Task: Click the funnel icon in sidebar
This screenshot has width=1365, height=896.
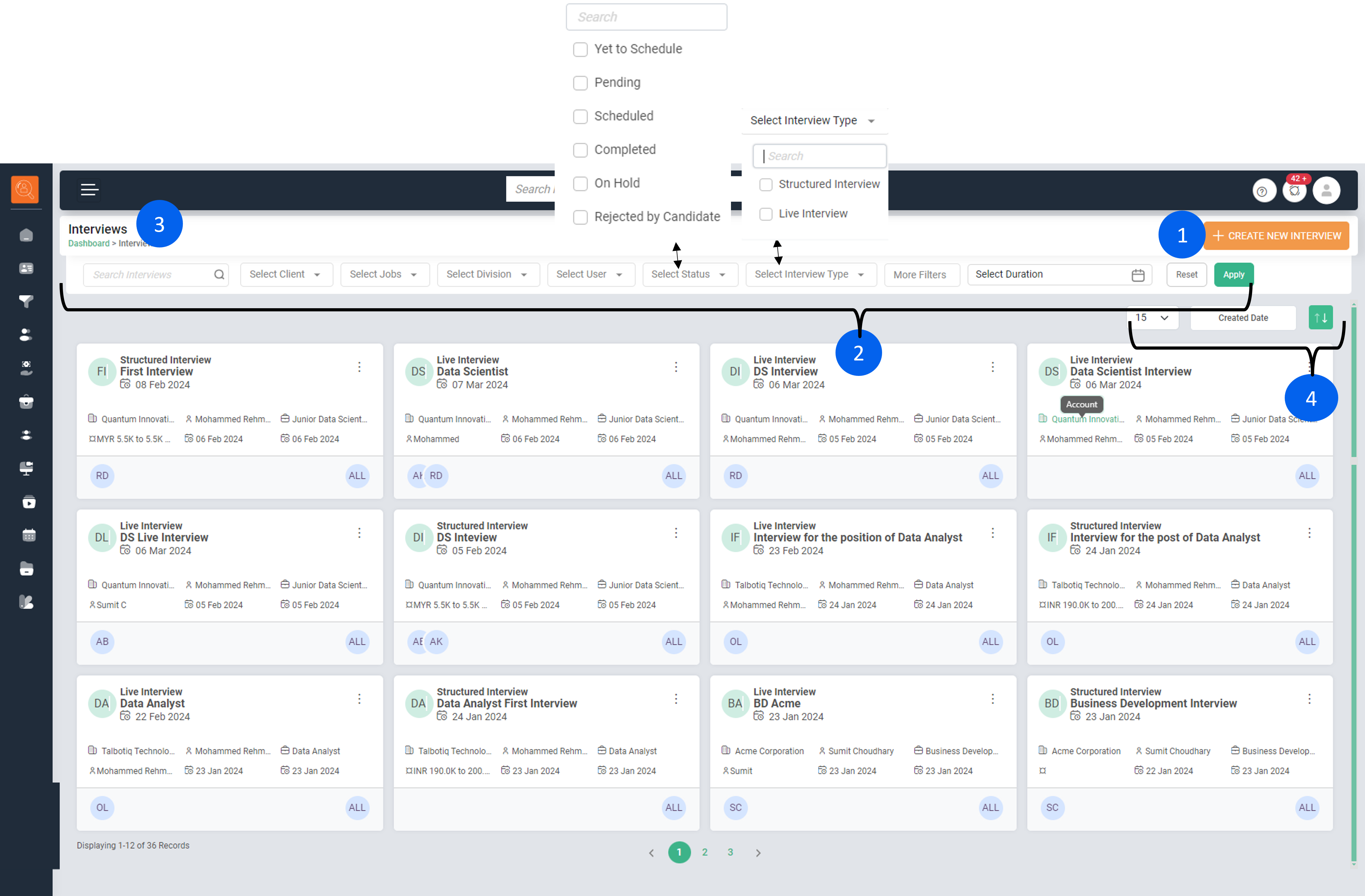Action: [26, 301]
